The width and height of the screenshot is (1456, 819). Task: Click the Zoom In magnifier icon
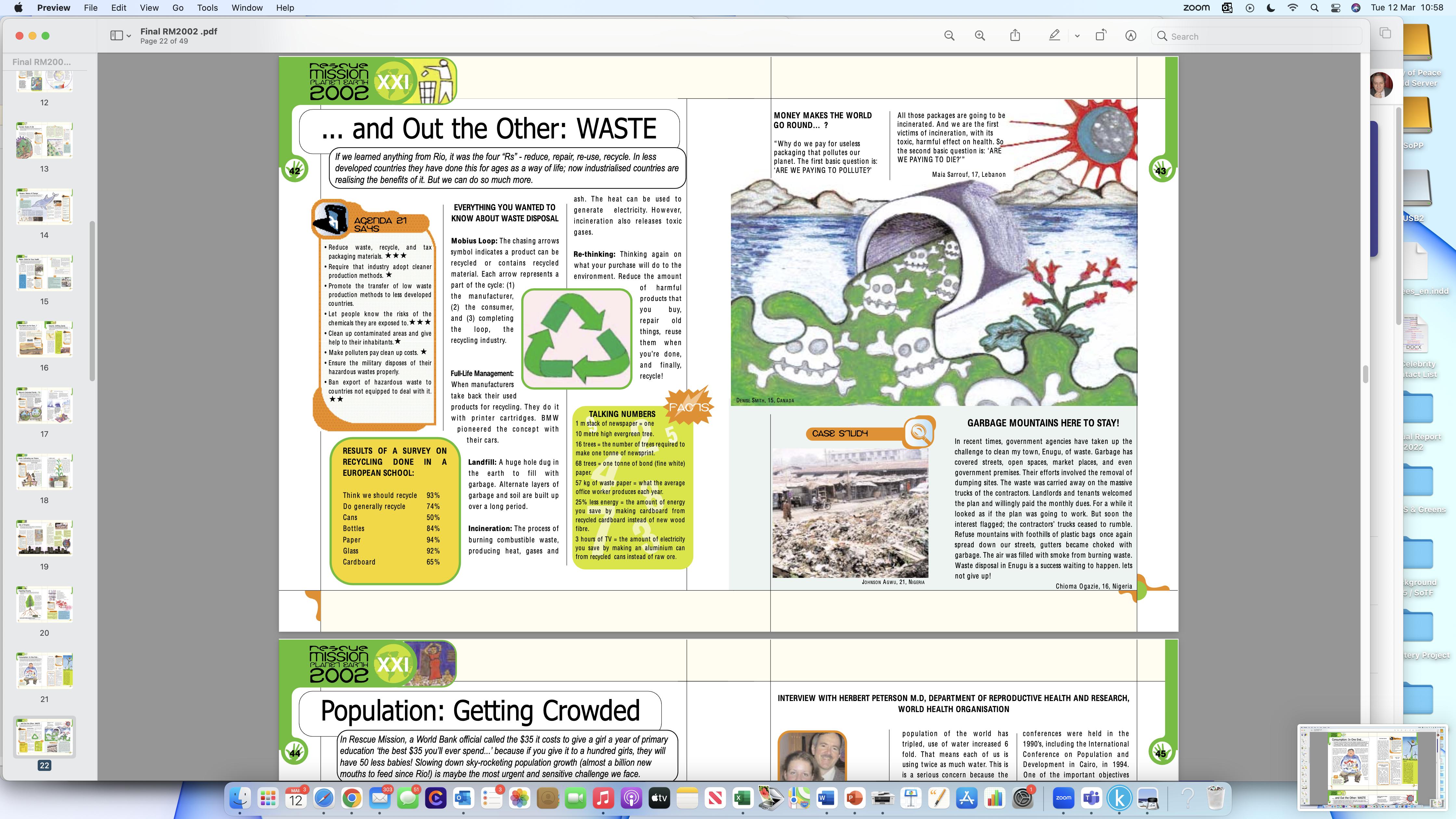click(x=980, y=36)
